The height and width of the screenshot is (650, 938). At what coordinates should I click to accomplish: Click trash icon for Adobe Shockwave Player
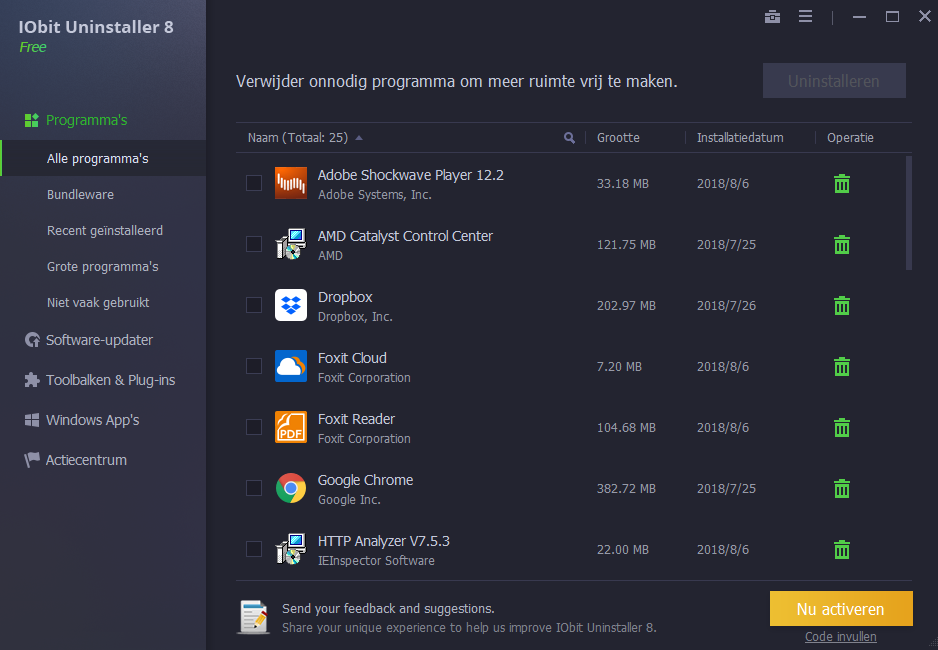(x=842, y=184)
